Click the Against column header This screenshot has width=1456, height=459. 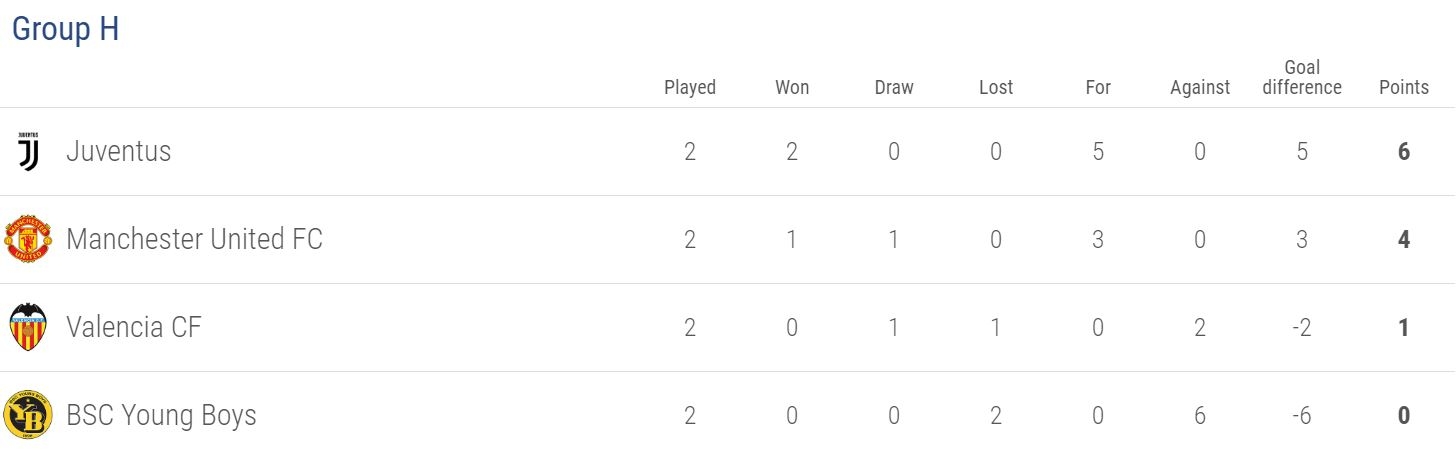pos(1200,87)
